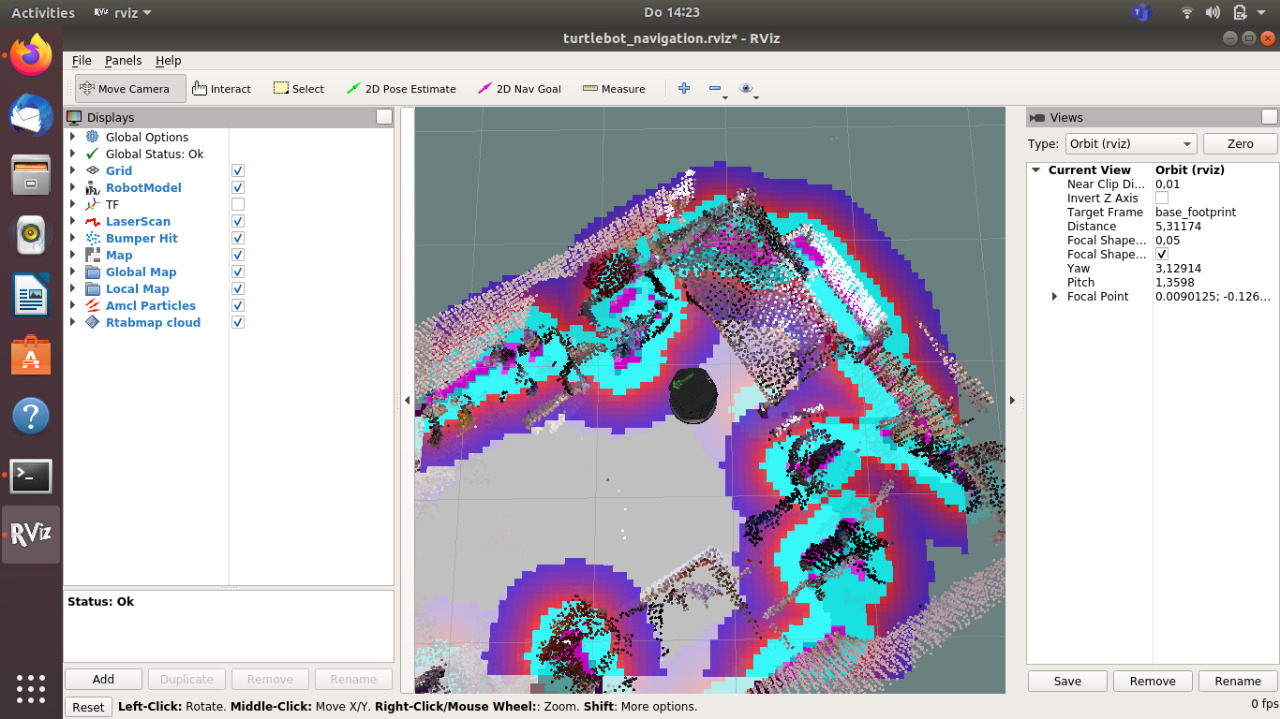
Task: Open Firefox from the dock
Action: (x=31, y=55)
